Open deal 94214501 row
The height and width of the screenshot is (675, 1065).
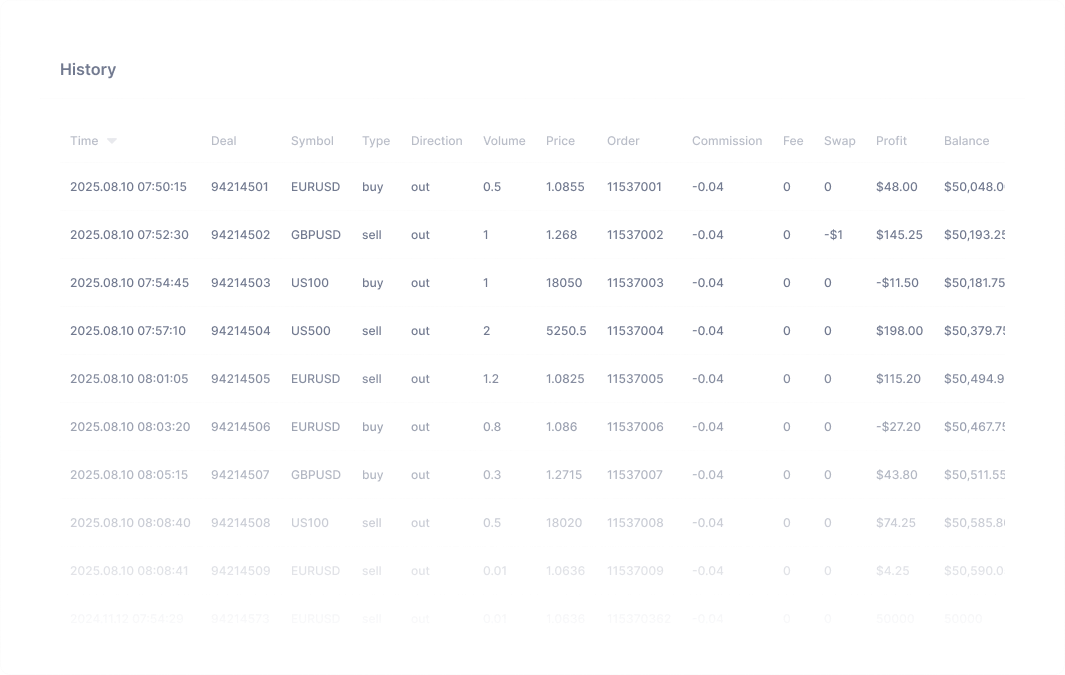pos(240,187)
